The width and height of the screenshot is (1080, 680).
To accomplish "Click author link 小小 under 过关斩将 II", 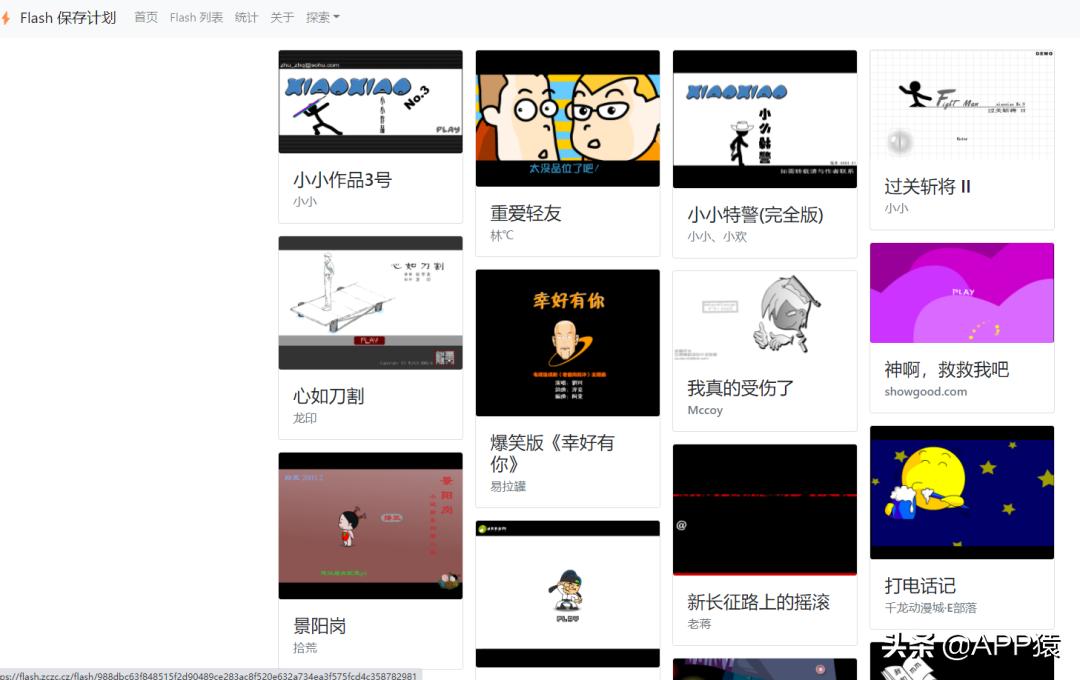I will (x=897, y=207).
